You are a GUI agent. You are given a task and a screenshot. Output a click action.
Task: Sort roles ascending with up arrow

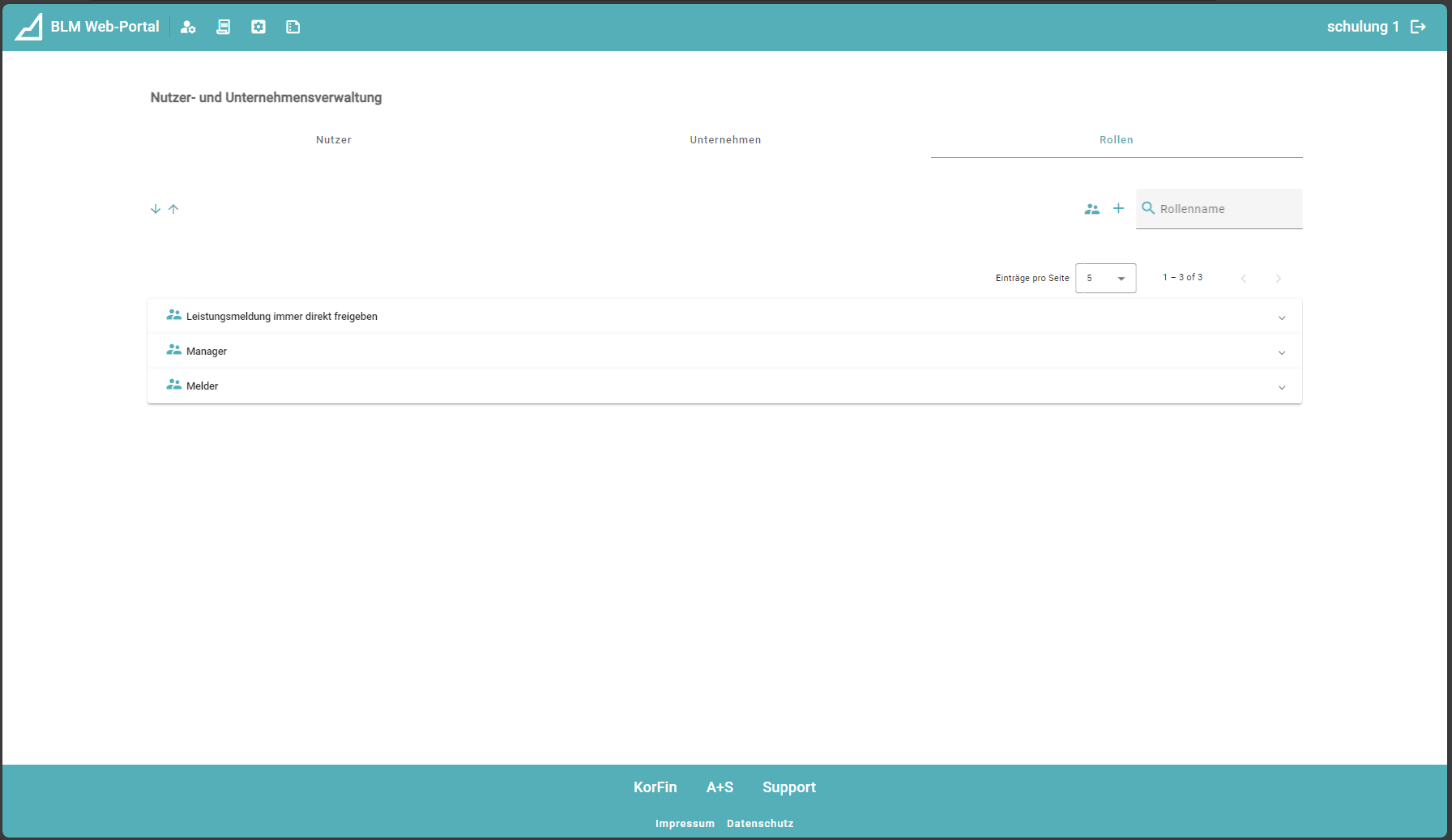[x=173, y=209]
